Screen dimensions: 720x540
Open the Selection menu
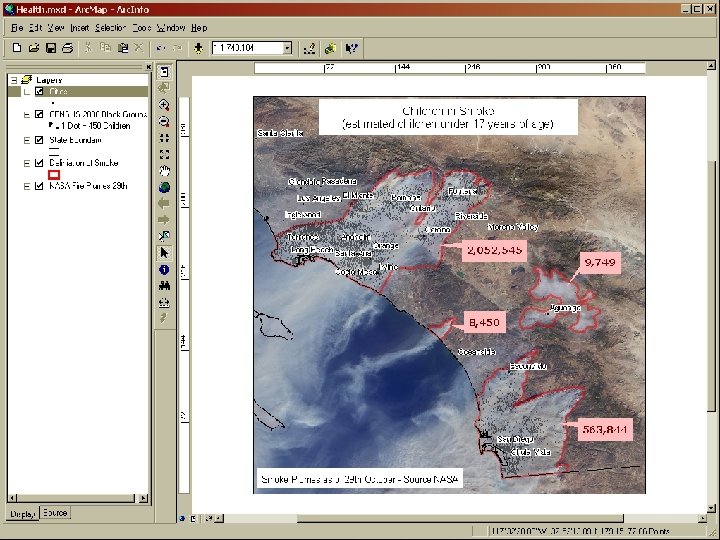pyautogui.click(x=110, y=28)
